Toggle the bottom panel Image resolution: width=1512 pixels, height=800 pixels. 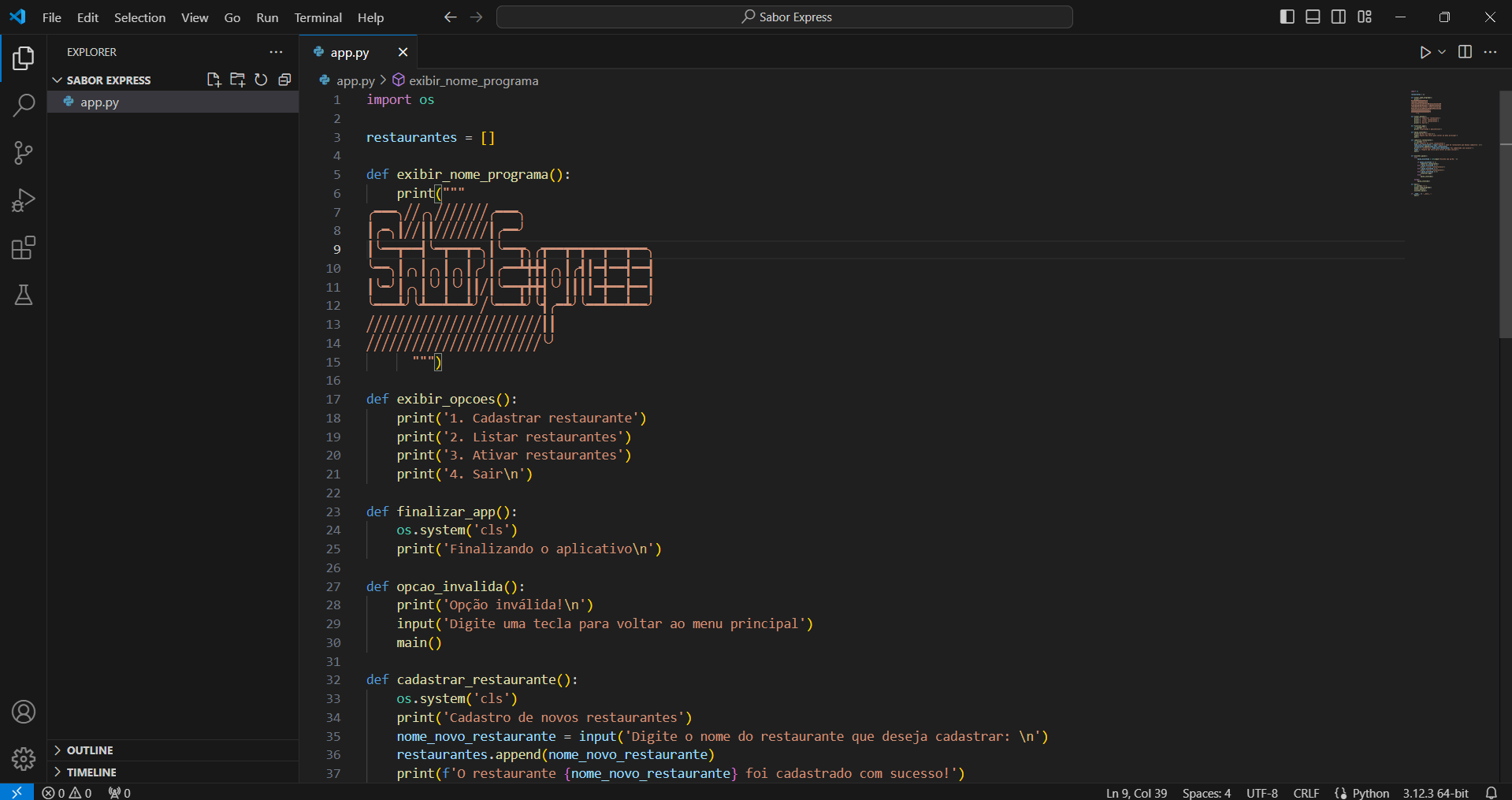1313,17
